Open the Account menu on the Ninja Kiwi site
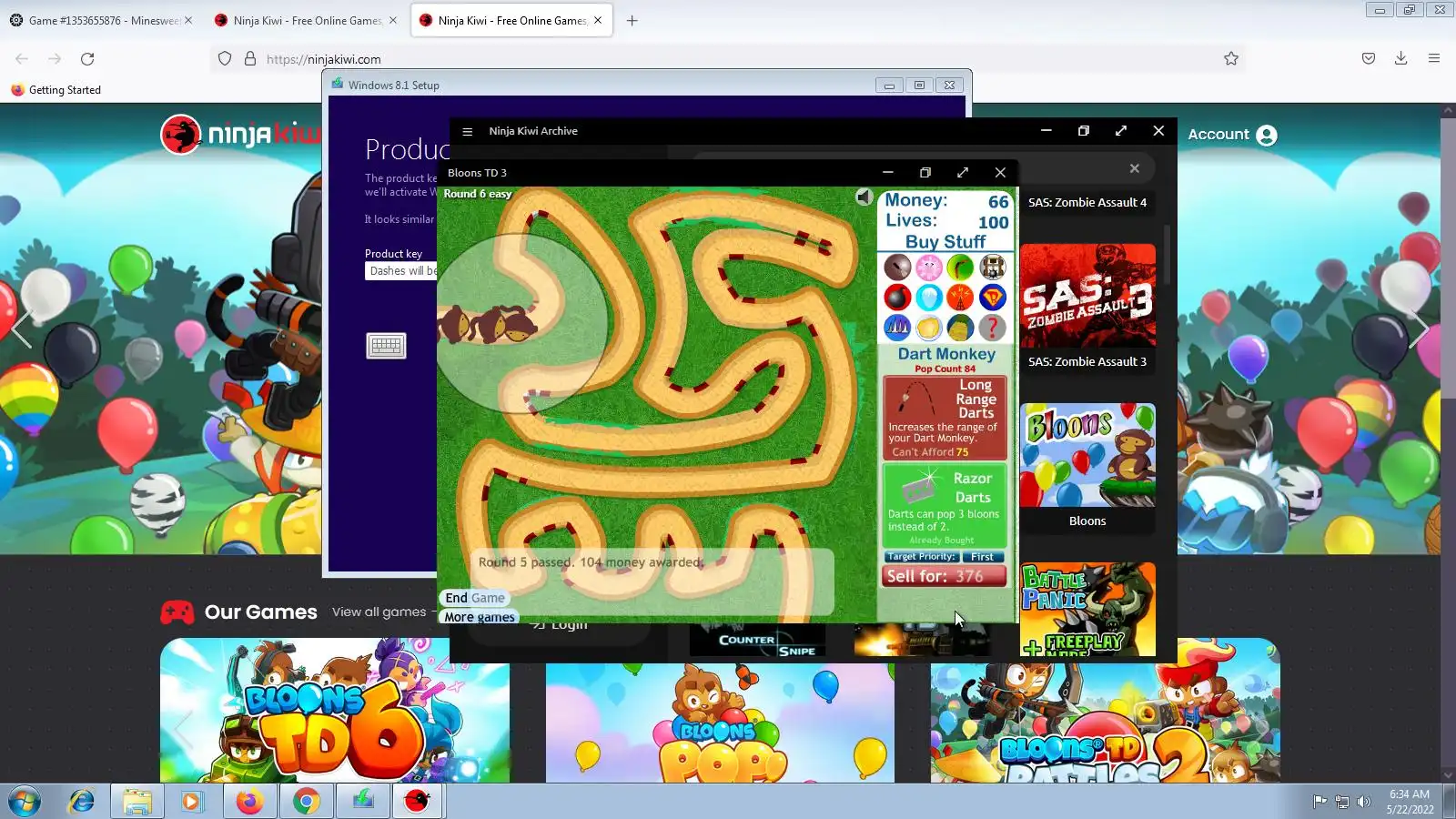This screenshot has width=1456, height=819. pos(1232,135)
